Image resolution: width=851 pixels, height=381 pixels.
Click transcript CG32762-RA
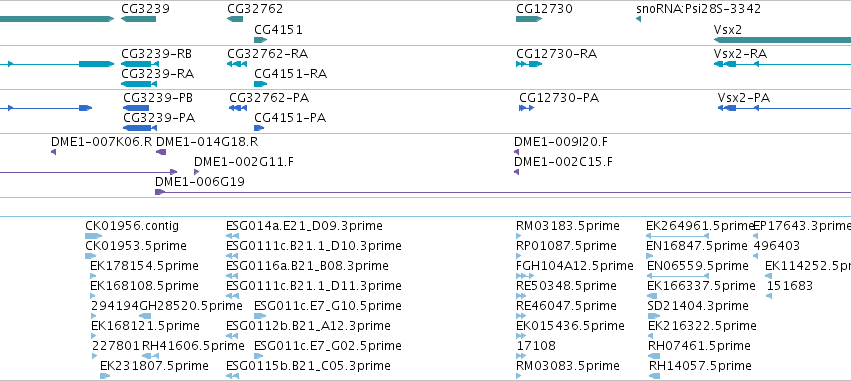click(268, 53)
